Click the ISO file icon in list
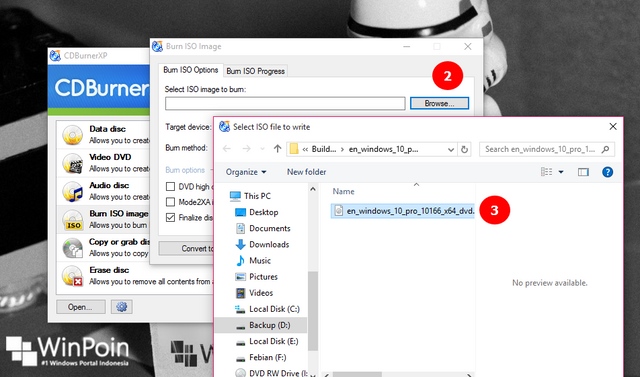640x377 pixels. click(338, 211)
